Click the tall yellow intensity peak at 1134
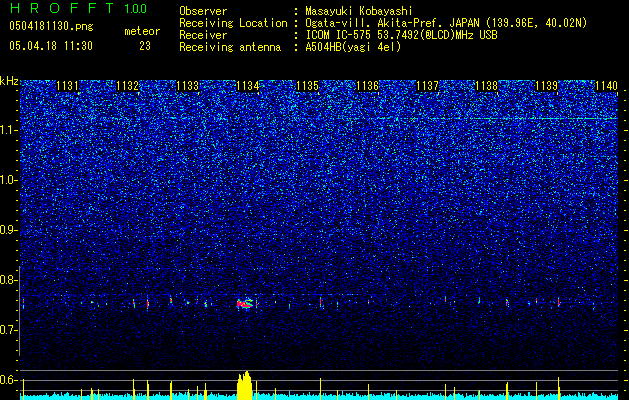Screen dimensions: 629x400 pyautogui.click(x=244, y=386)
